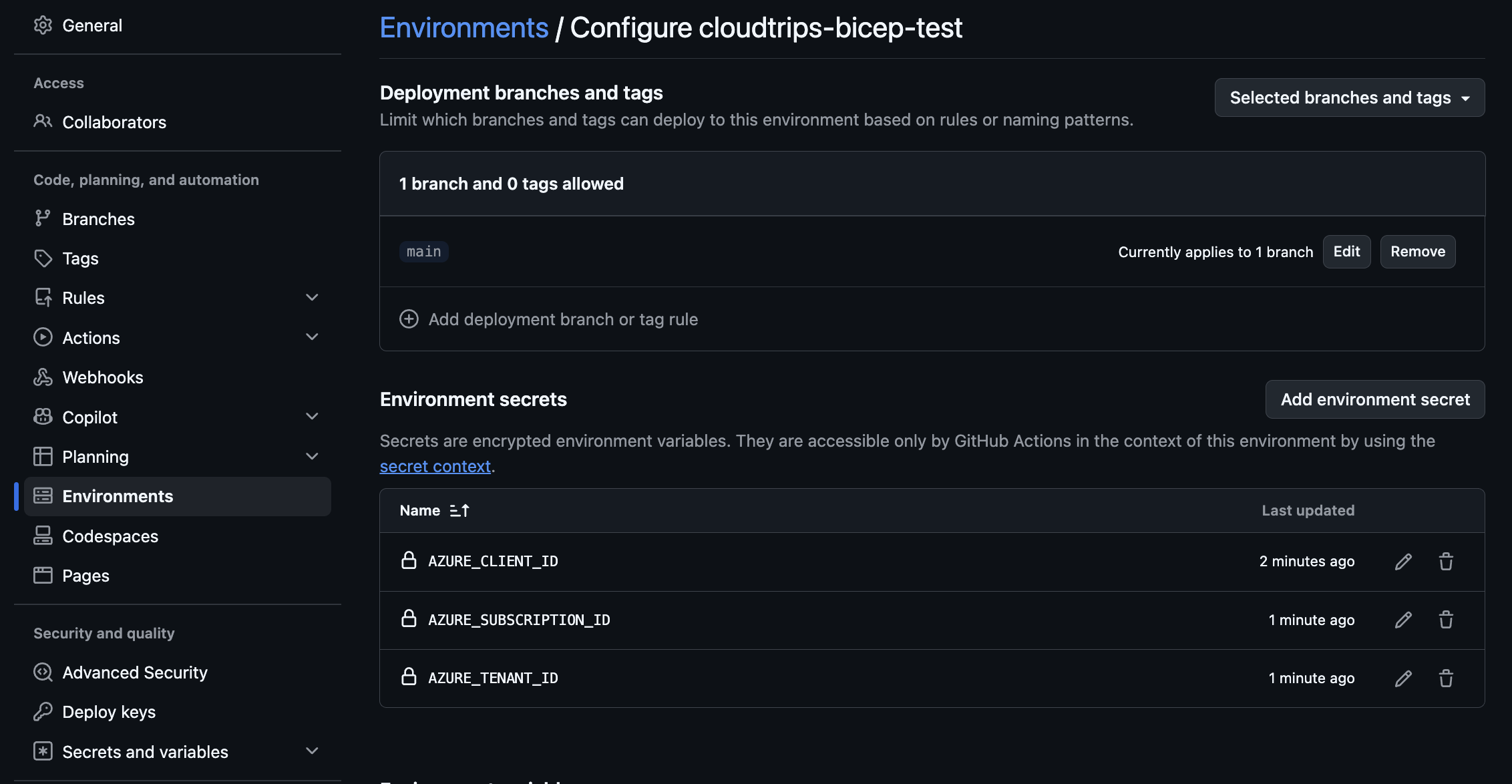Click the plus-circle icon for adding rule

coord(409,319)
